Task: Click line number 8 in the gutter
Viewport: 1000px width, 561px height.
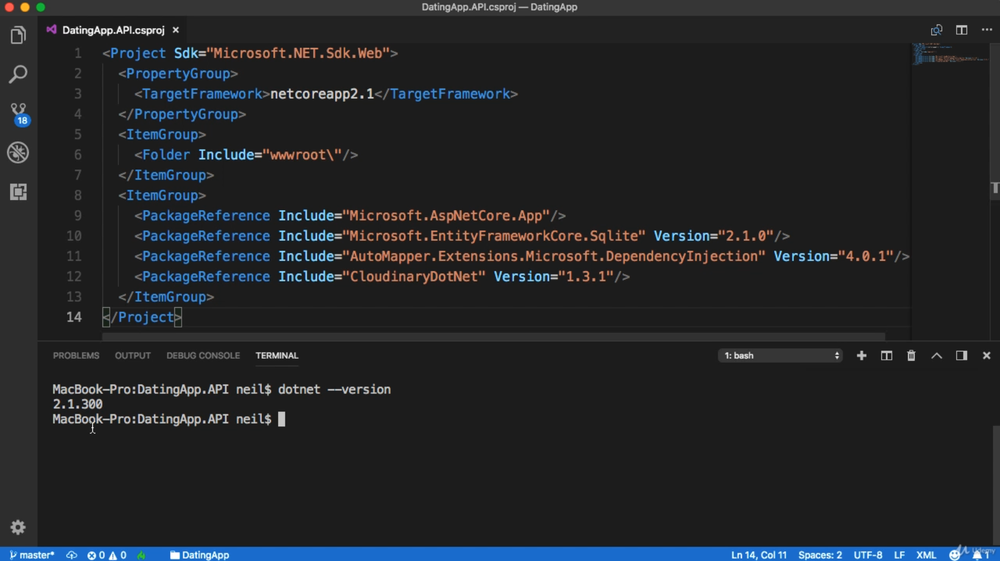Action: (77, 196)
